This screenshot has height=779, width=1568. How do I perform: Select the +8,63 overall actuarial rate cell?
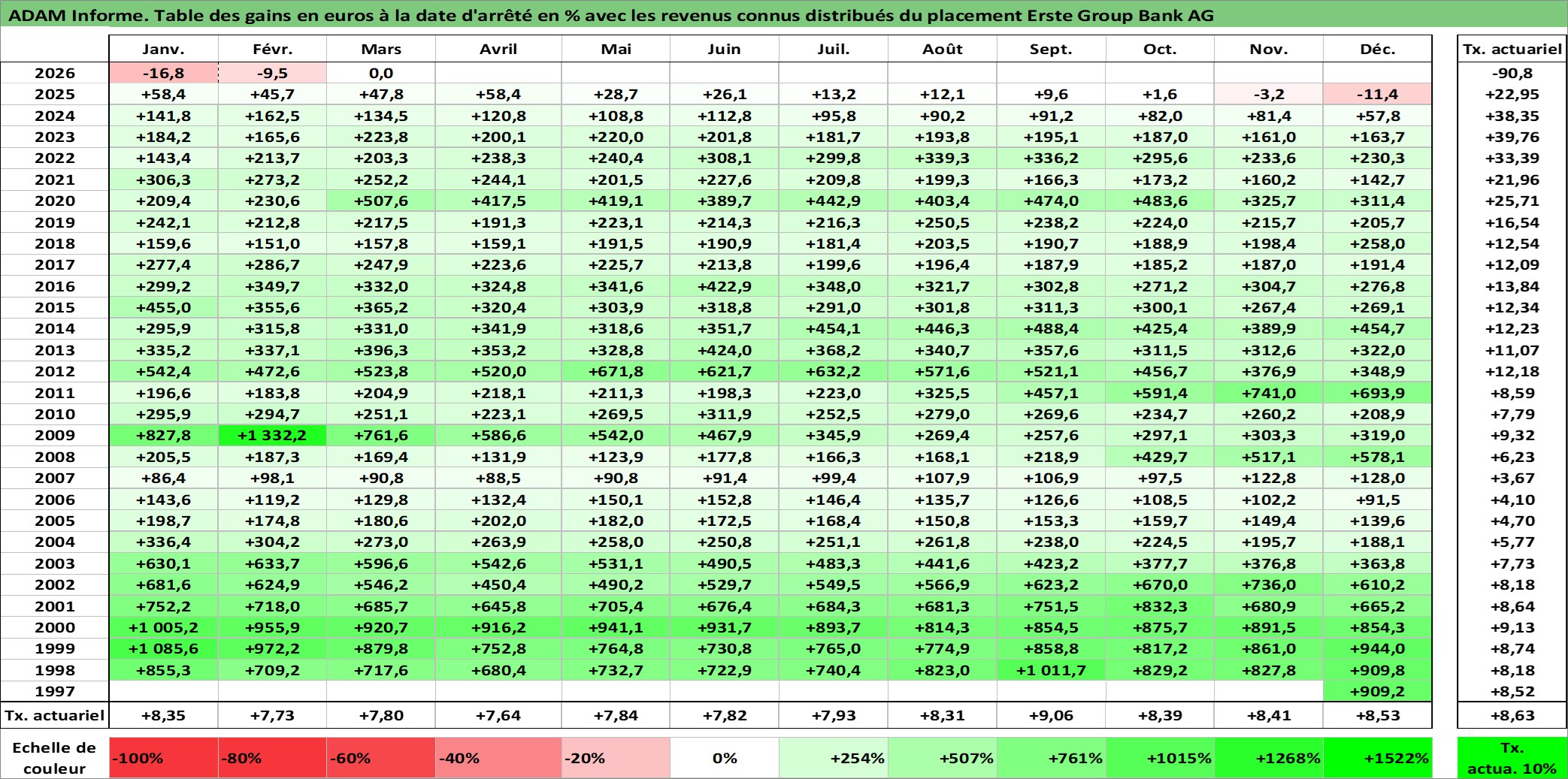(x=1512, y=715)
